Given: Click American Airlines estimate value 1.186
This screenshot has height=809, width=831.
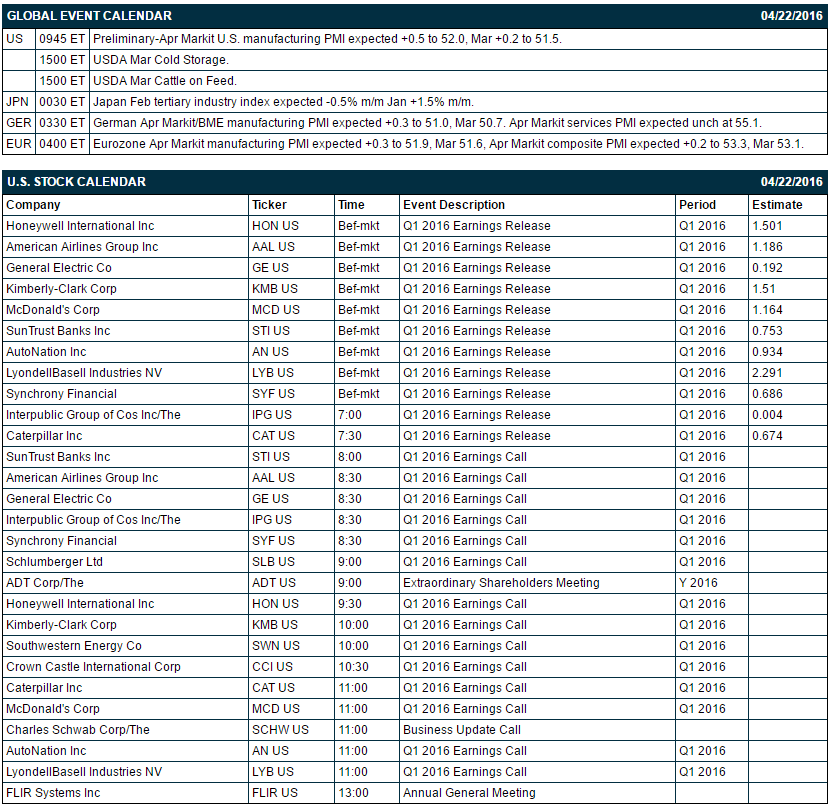Looking at the screenshot, I should [x=767, y=247].
